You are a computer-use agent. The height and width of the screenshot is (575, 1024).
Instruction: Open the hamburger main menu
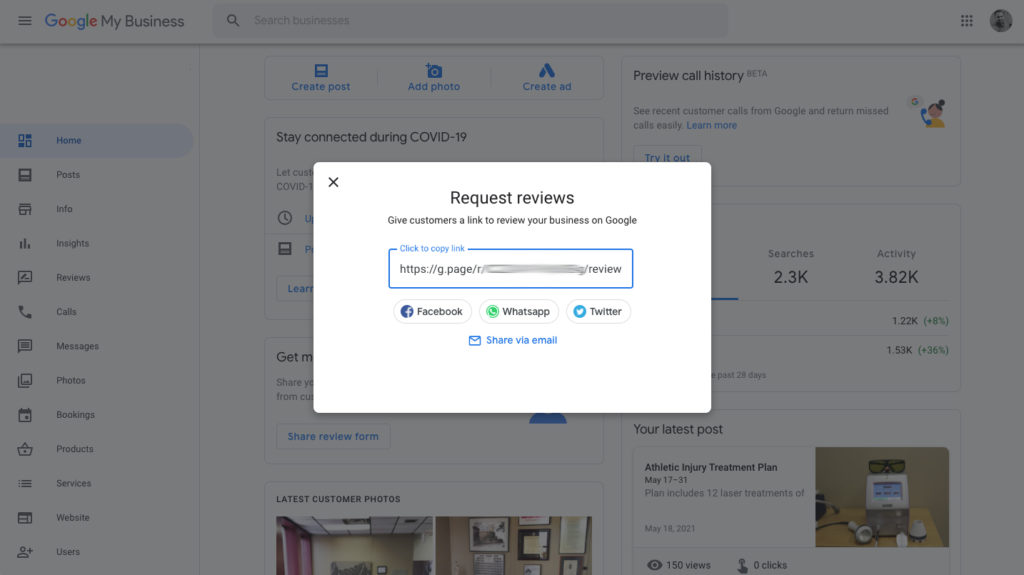pos(25,21)
